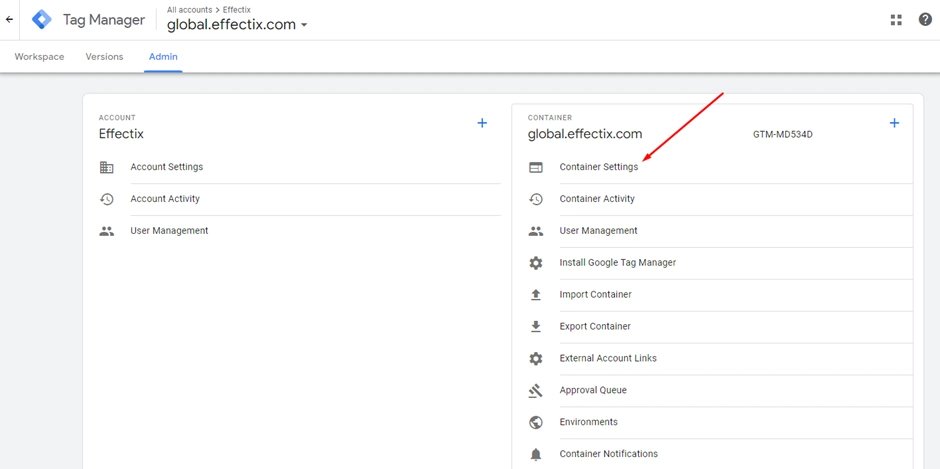Open Account Settings
This screenshot has width=940, height=469.
pyautogui.click(x=167, y=167)
